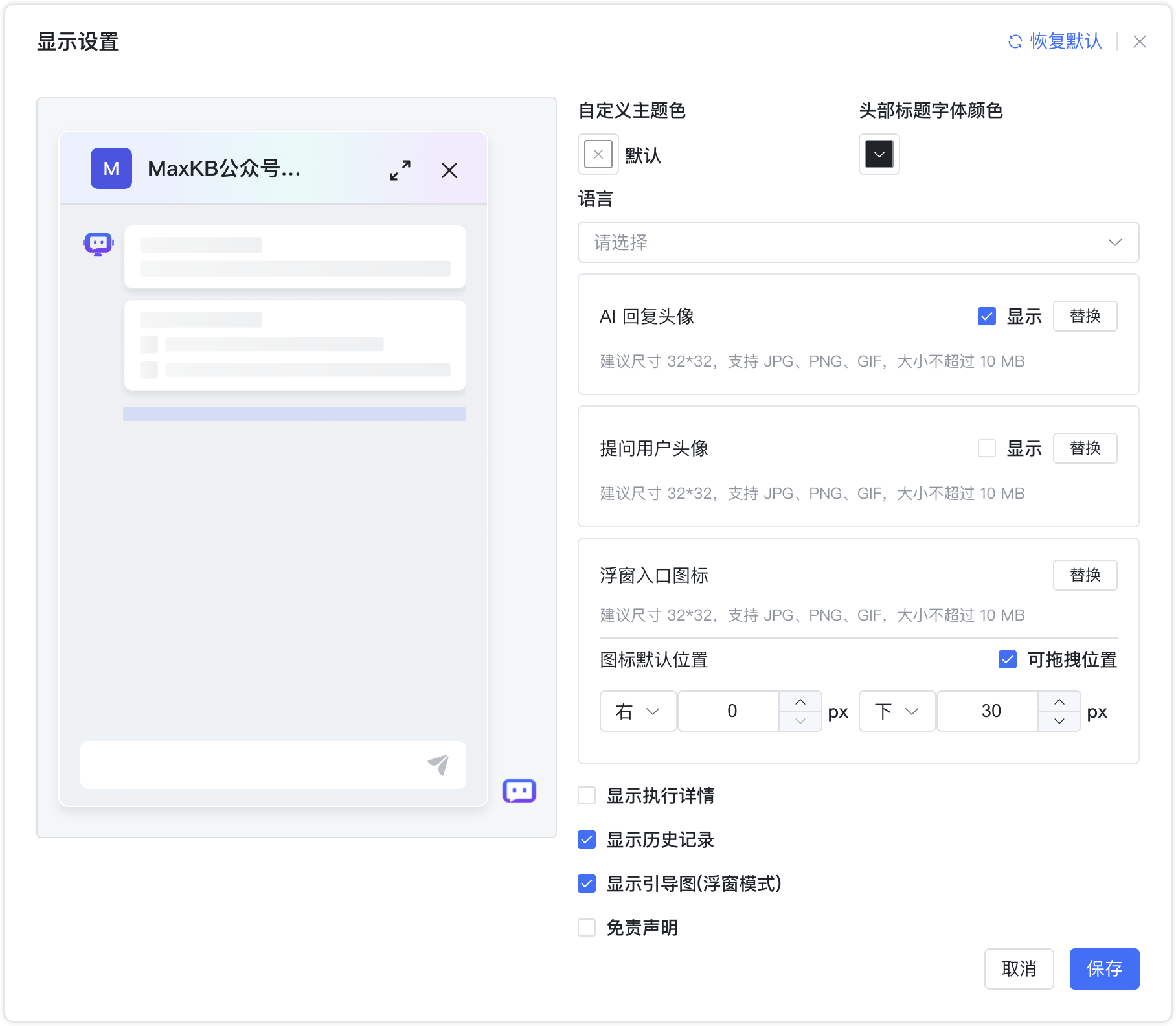Expand the chat preview to fullscreen
The width and height of the screenshot is (1176, 1026).
(400, 170)
